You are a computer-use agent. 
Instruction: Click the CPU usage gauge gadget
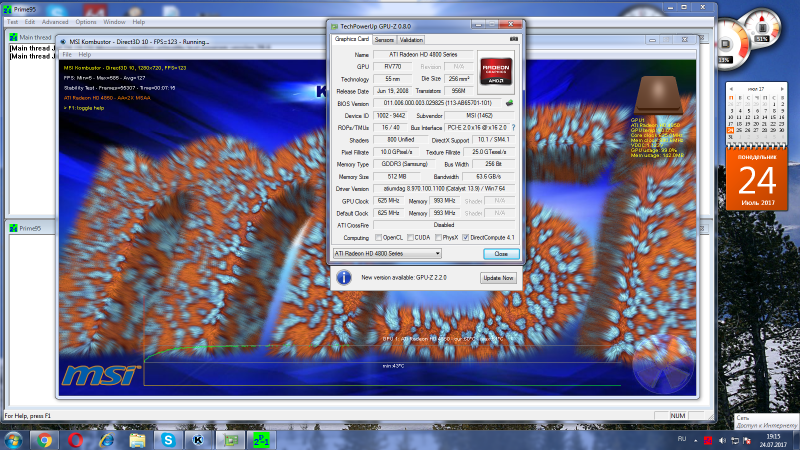pyautogui.click(x=729, y=45)
